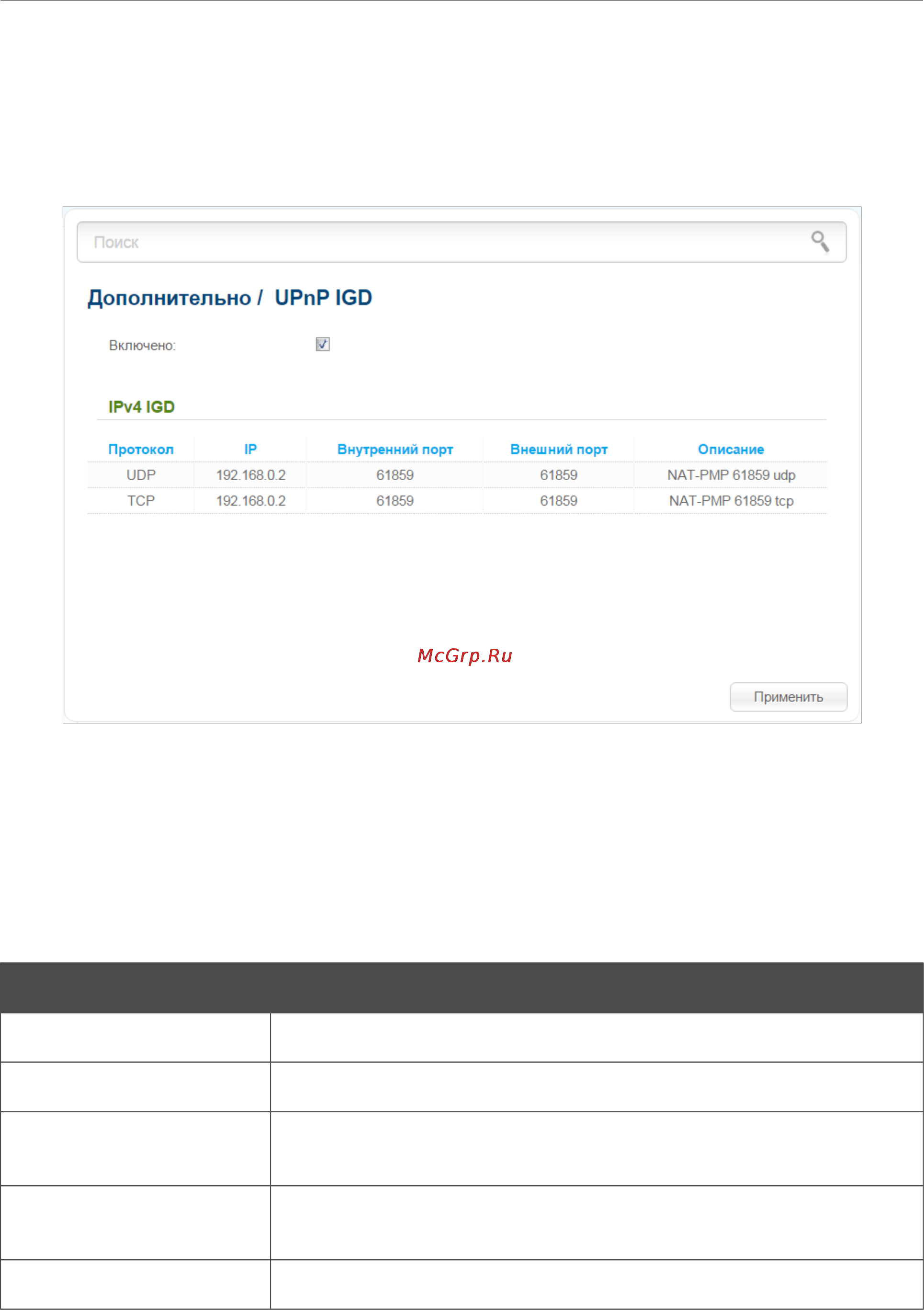The height and width of the screenshot is (1310, 924).
Task: Click internal port 61859 in UDP row
Action: (x=394, y=474)
